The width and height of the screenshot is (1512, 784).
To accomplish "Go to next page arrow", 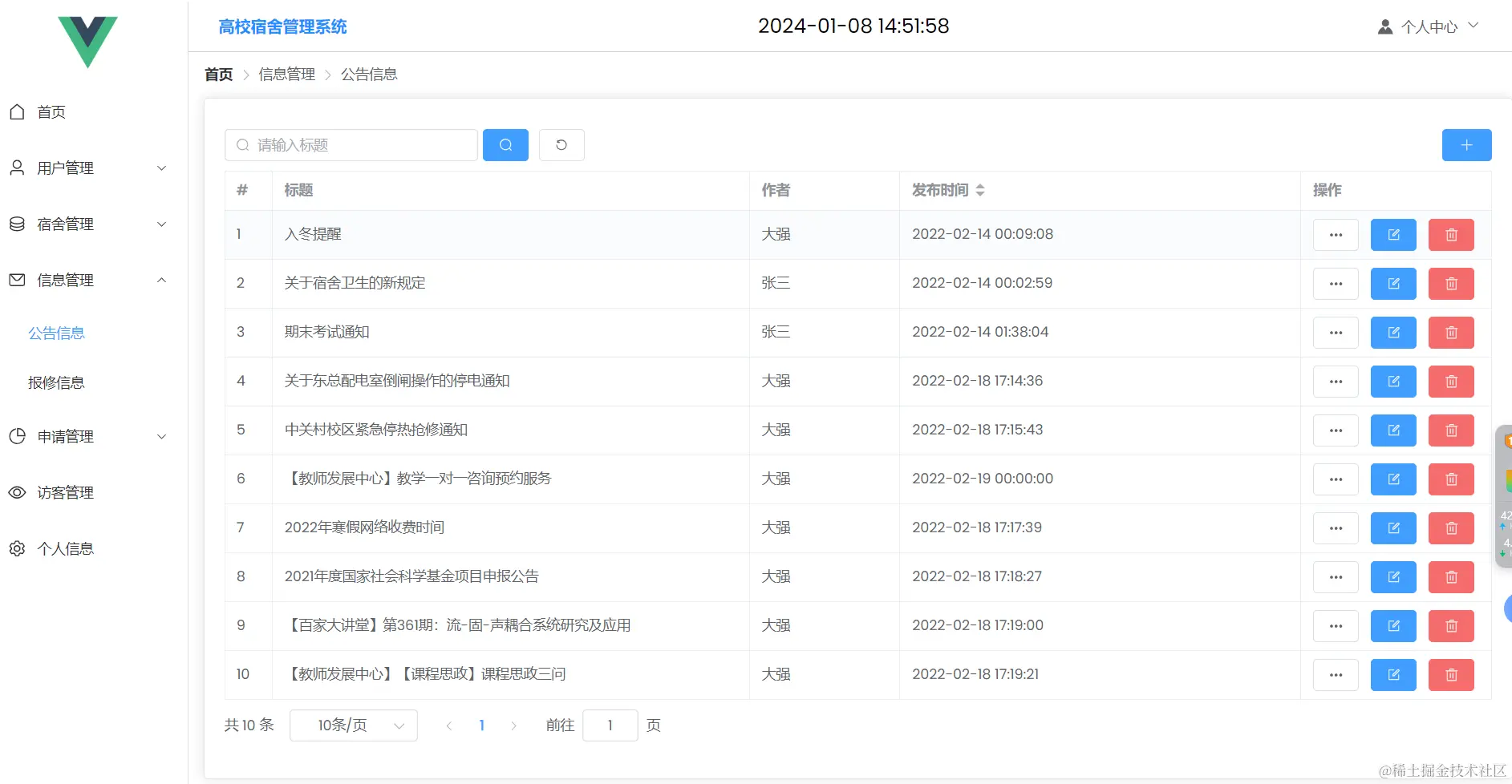I will coord(514,725).
